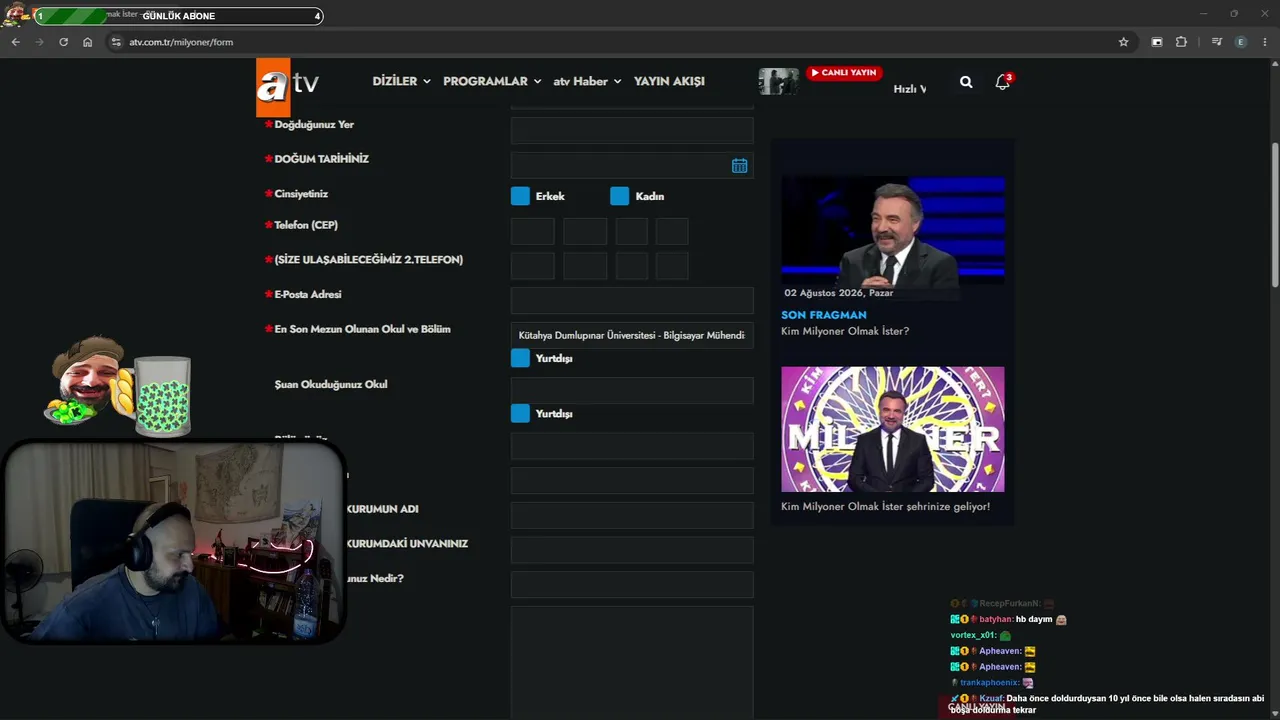Viewport: 1280px width, 720px height.
Task: Go back with the browser back arrow
Action: click(15, 42)
